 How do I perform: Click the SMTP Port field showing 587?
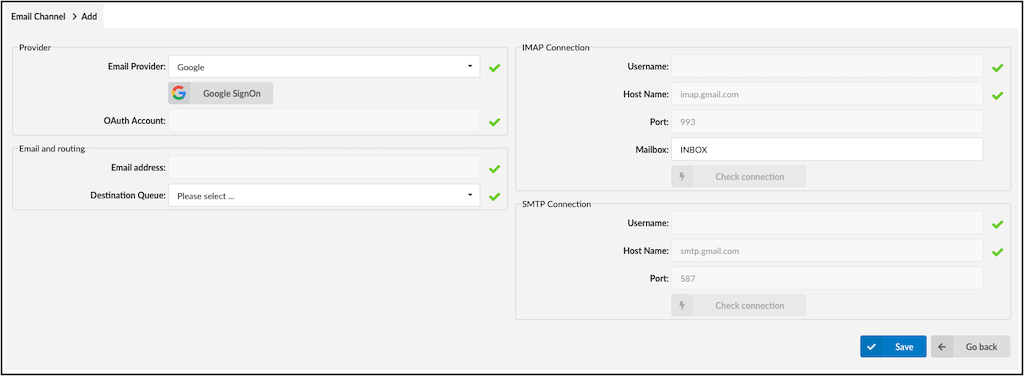point(827,278)
